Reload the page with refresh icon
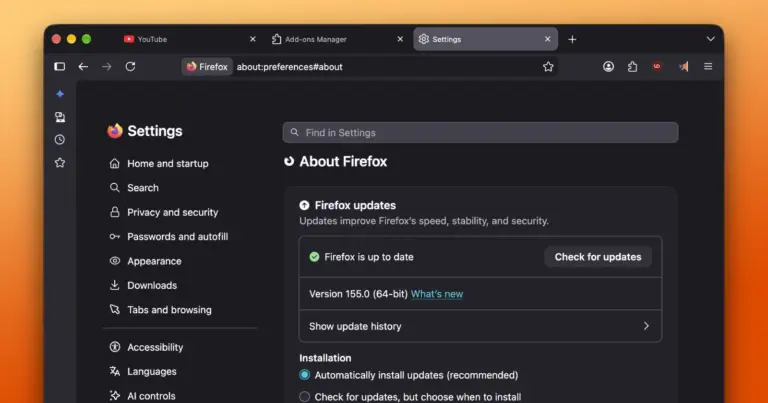This screenshot has width=768, height=403. (130, 67)
